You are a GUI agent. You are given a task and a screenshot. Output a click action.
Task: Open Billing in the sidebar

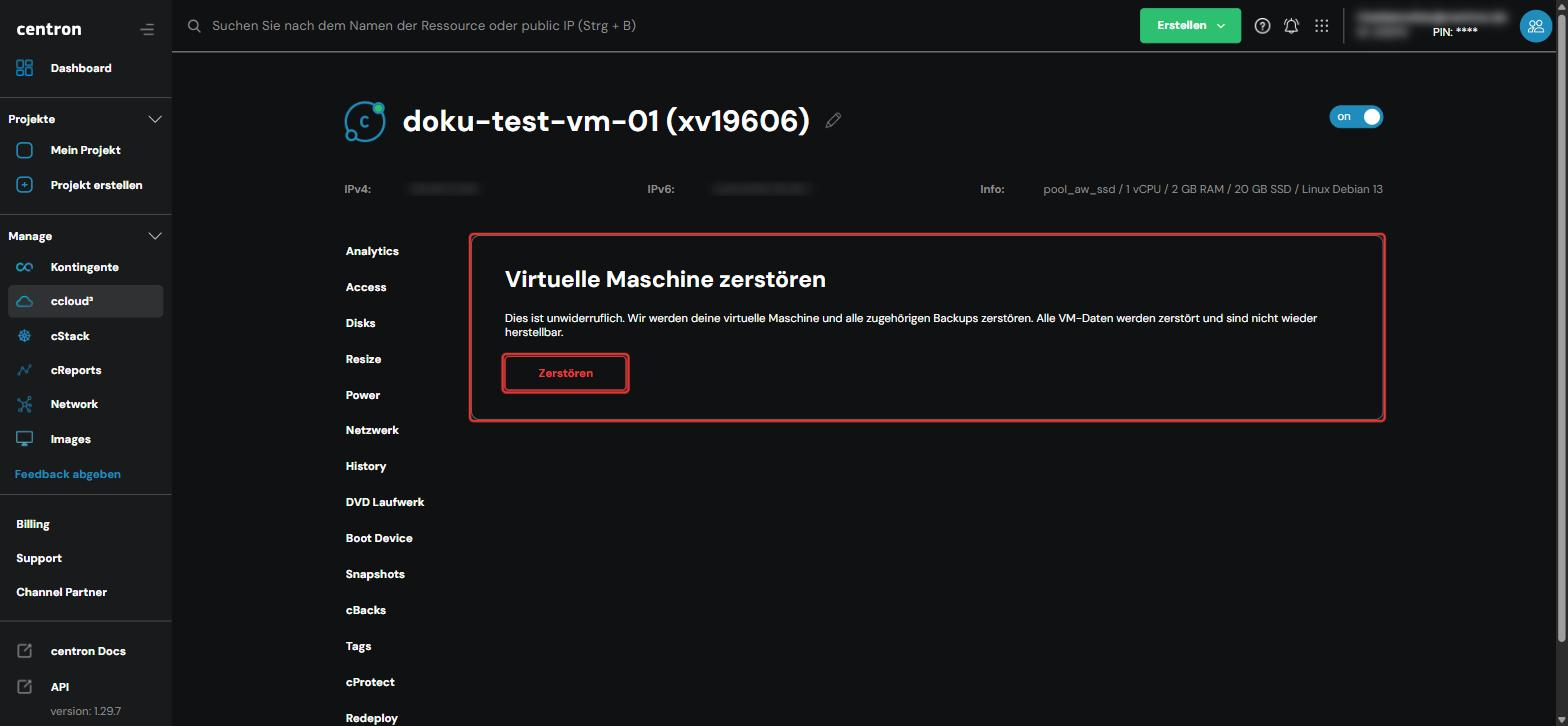tap(33, 524)
